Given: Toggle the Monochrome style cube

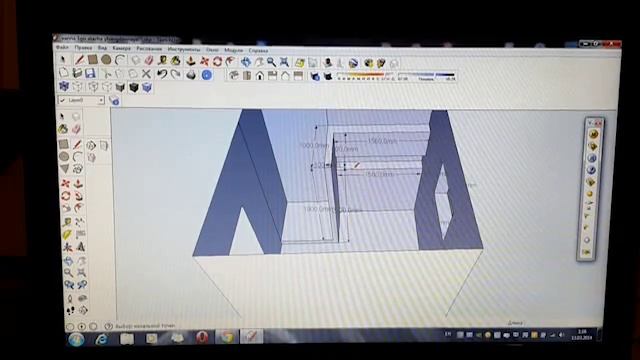Looking at the screenshot, I should [147, 87].
